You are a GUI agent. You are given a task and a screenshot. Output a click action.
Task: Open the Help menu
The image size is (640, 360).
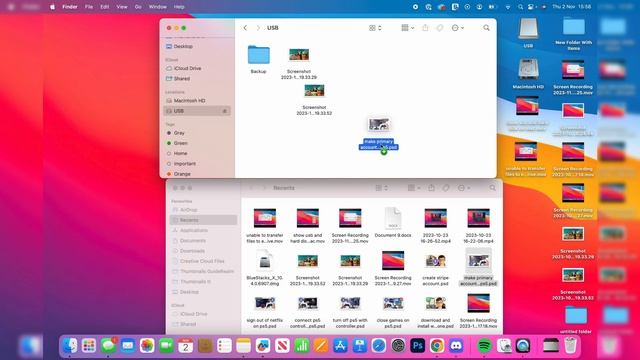point(179,7)
